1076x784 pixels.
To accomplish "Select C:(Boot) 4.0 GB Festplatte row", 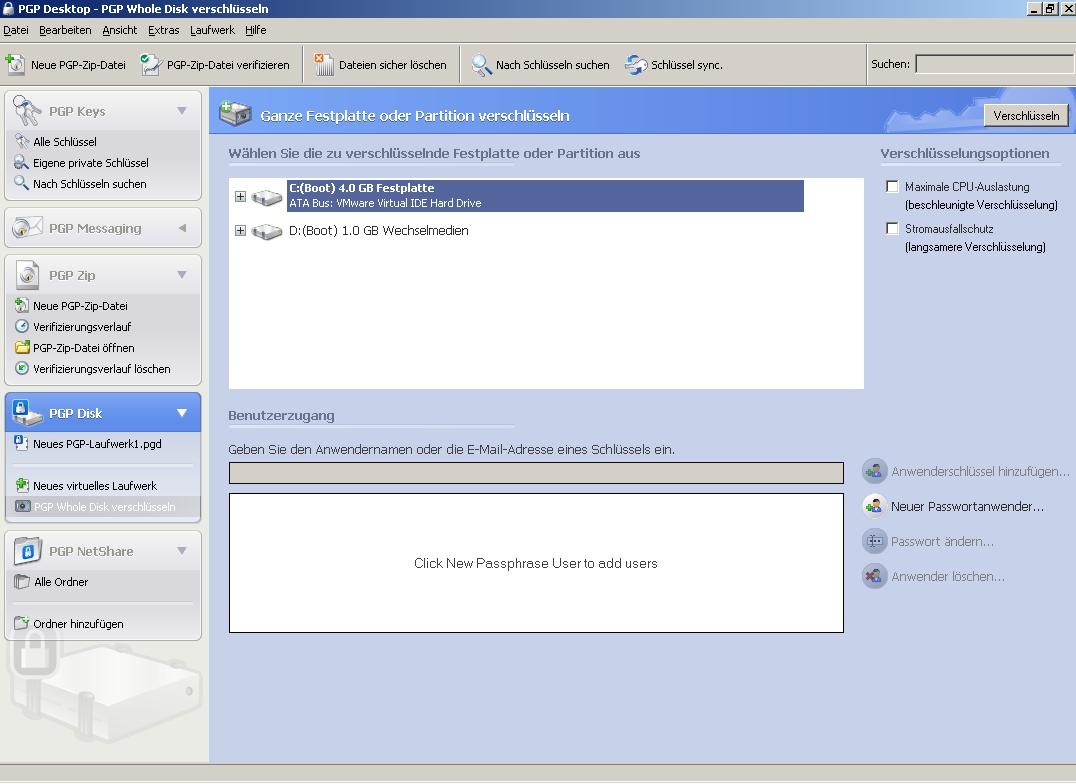I will point(545,196).
